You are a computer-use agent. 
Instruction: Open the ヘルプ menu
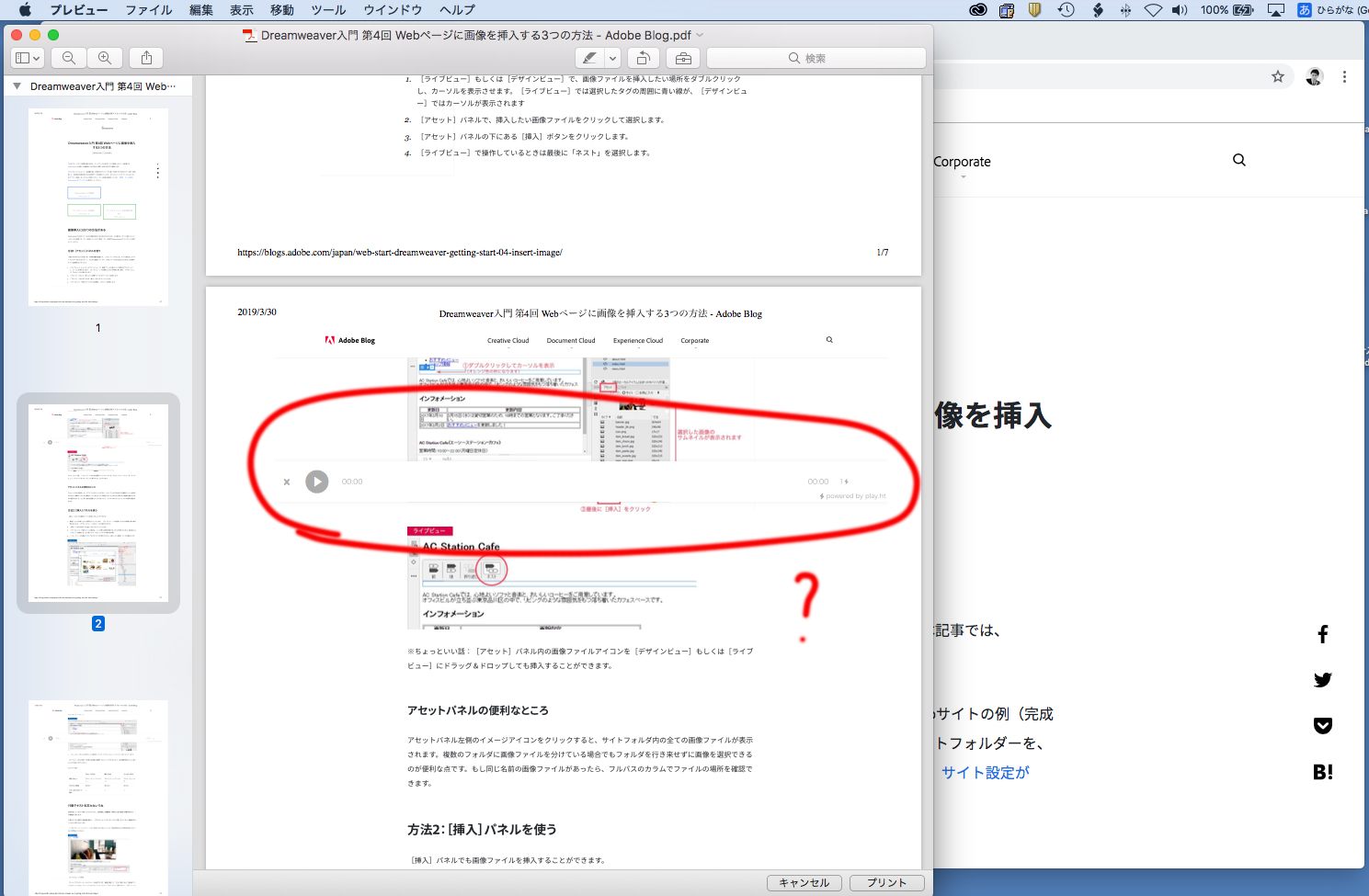coord(457,10)
